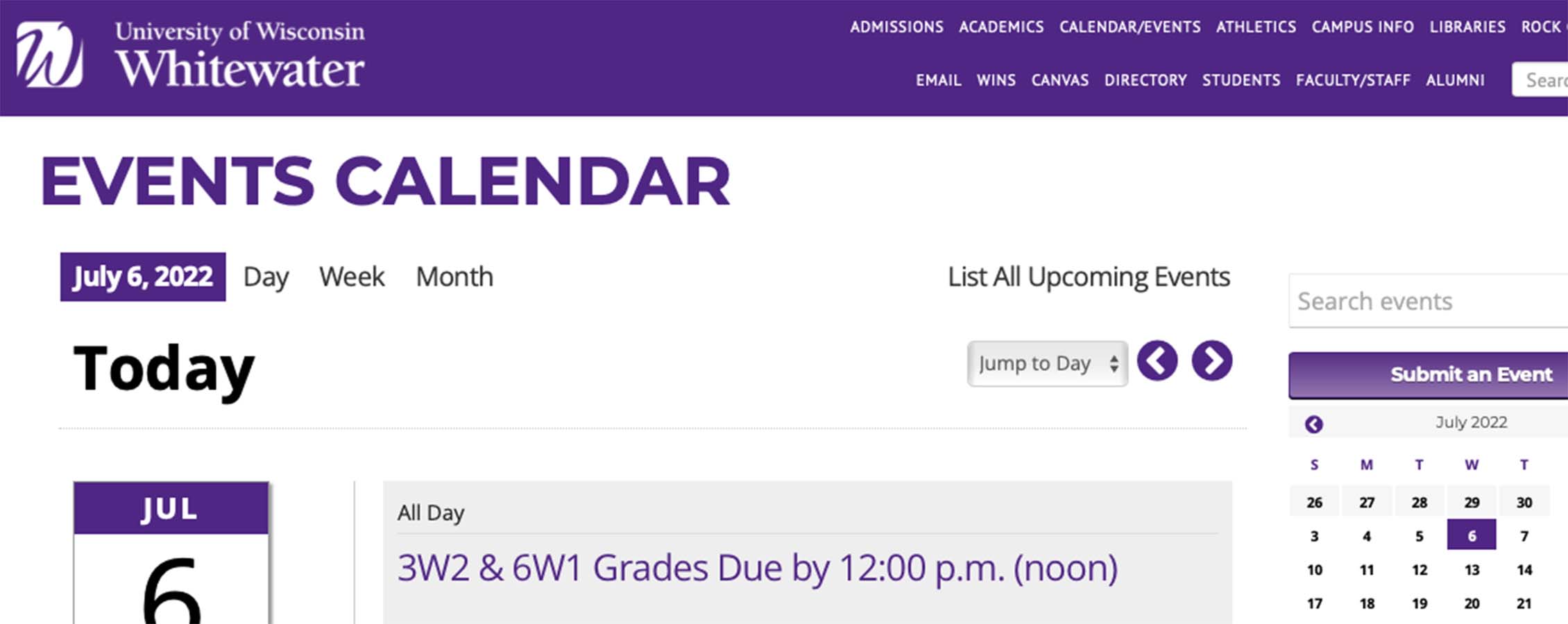Click the Submit an Event button
The width and height of the screenshot is (1568, 624).
(1429, 375)
